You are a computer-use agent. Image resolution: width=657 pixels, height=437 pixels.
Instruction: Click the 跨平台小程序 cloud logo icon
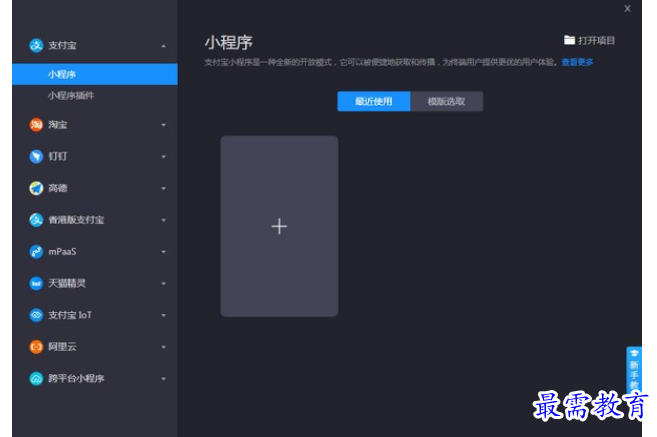[36, 378]
